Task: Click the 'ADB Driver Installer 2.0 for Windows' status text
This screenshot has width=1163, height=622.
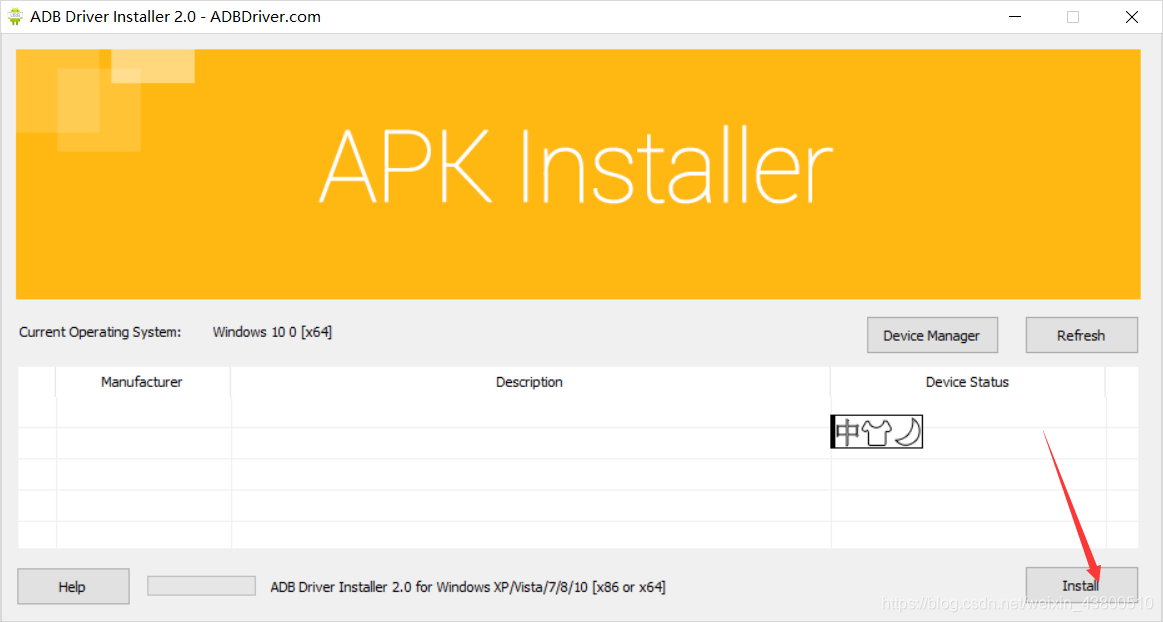Action: pos(467,587)
